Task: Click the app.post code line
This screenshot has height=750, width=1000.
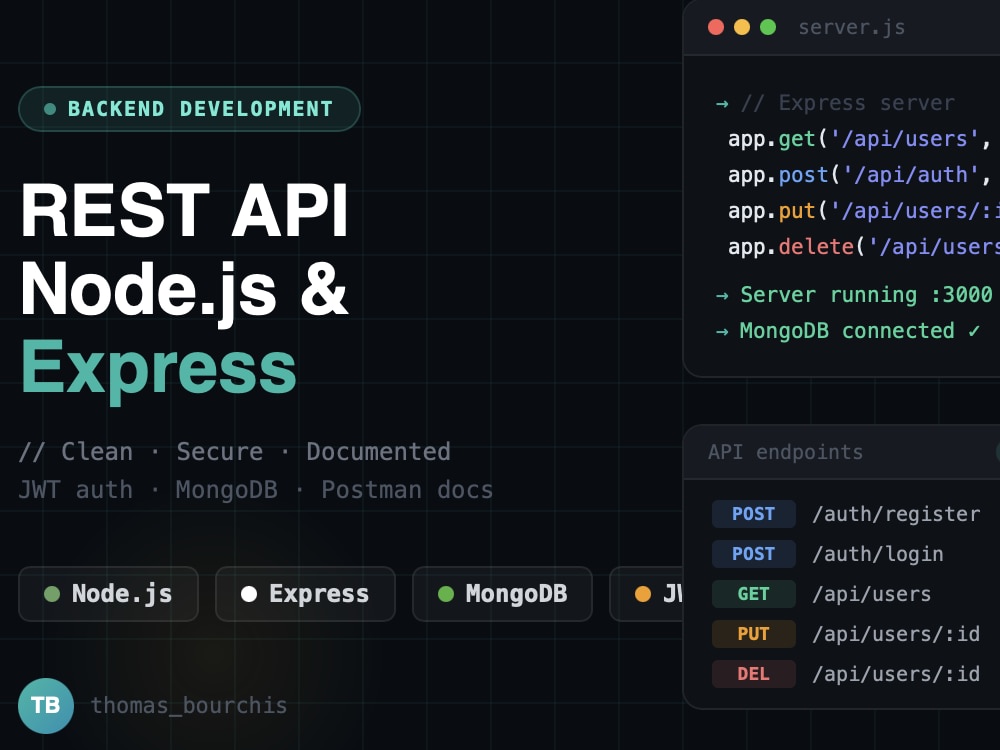Action: click(860, 175)
